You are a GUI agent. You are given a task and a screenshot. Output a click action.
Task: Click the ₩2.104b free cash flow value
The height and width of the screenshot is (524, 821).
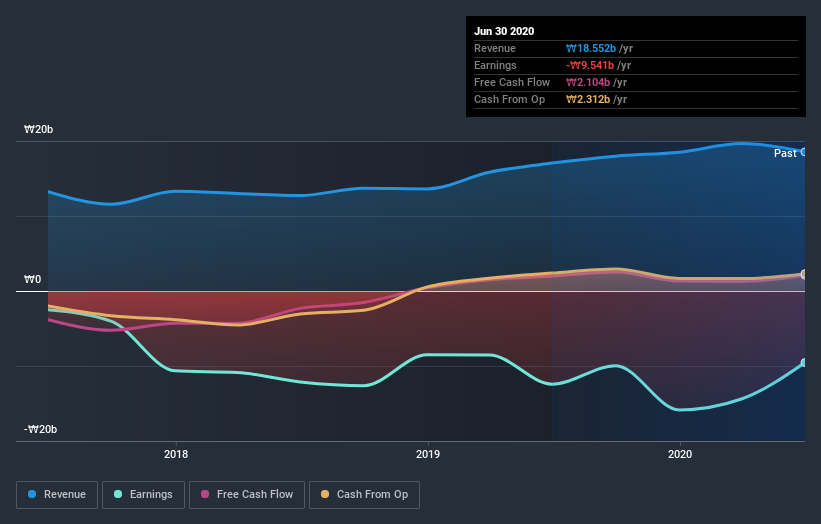click(587, 82)
